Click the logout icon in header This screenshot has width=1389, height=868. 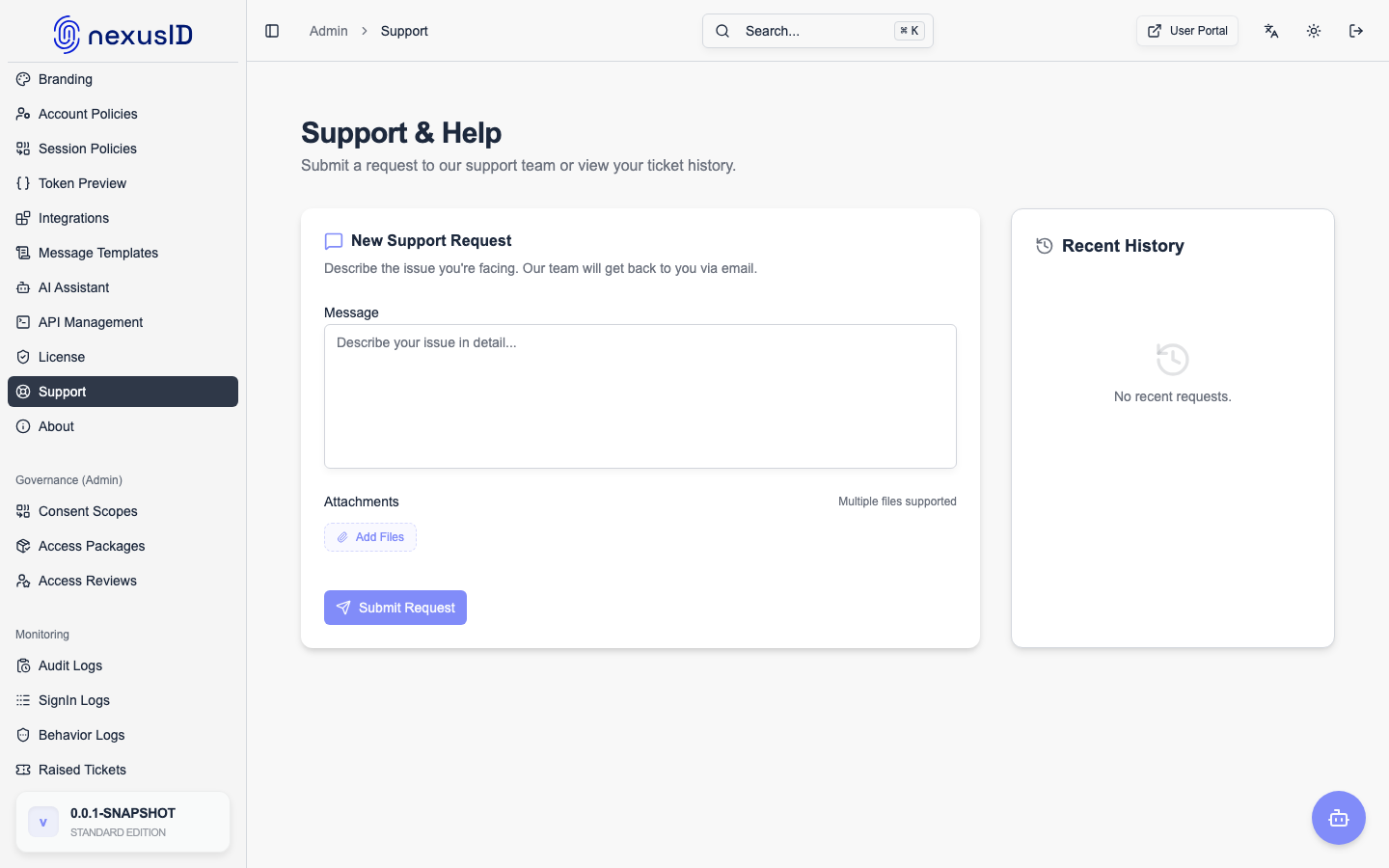[1356, 31]
